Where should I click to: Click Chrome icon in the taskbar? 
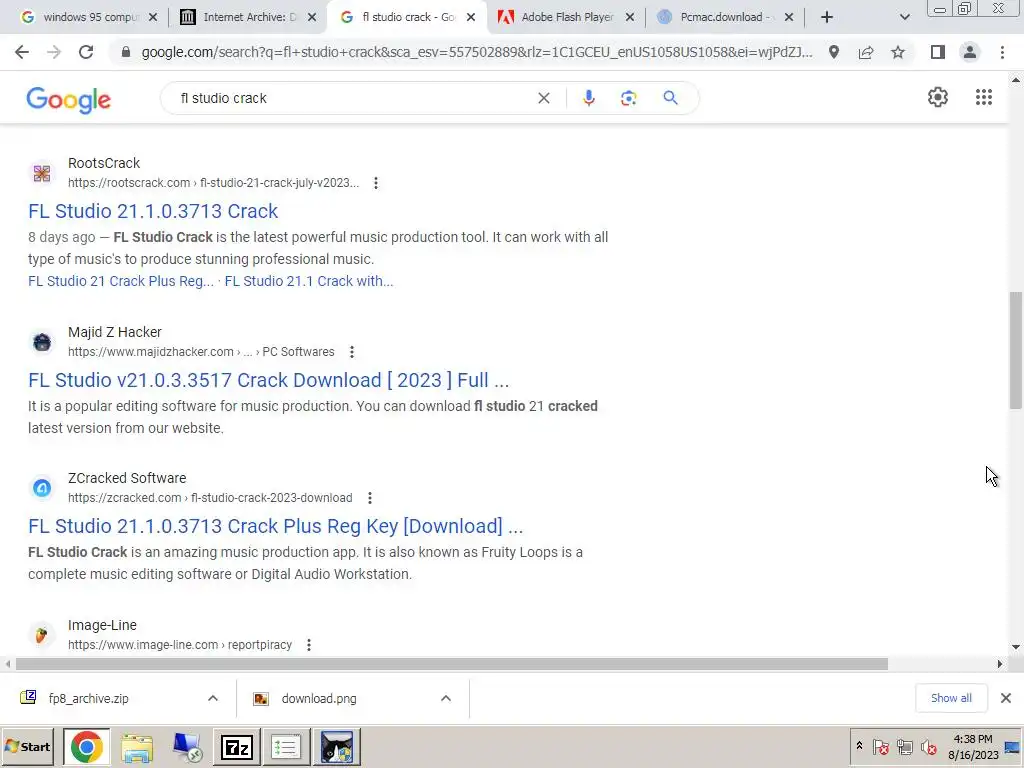tap(87, 746)
